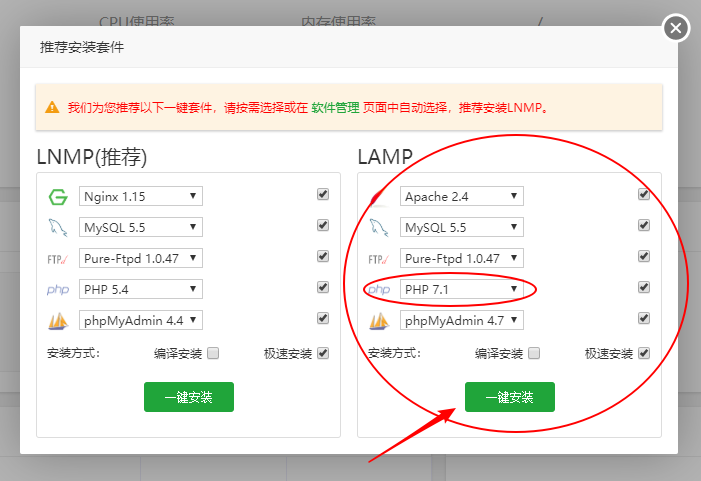Enable 编译安装 checkbox in LNMP
Image resolution: width=701 pixels, height=481 pixels.
(213, 354)
